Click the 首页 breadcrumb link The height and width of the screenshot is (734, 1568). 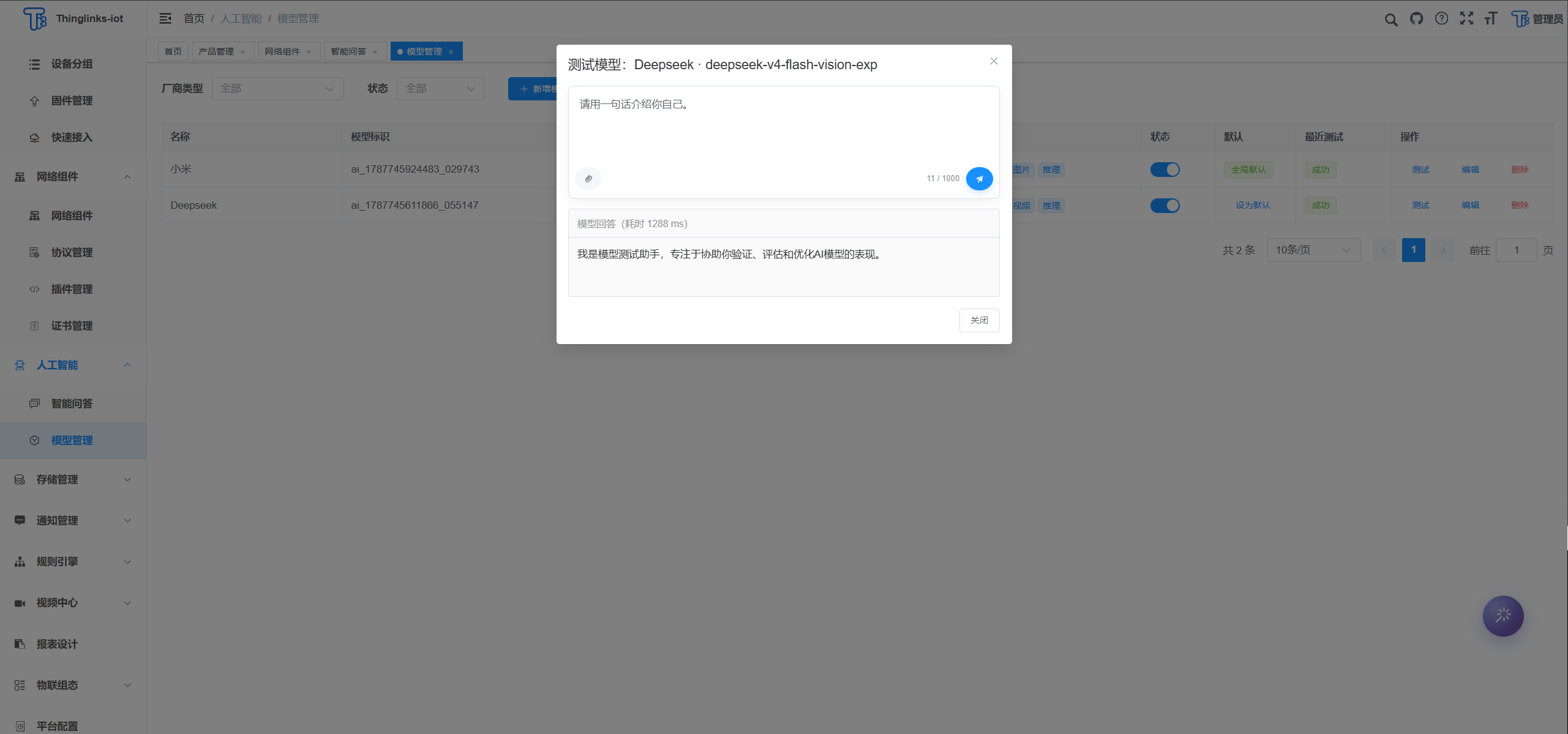tap(194, 18)
